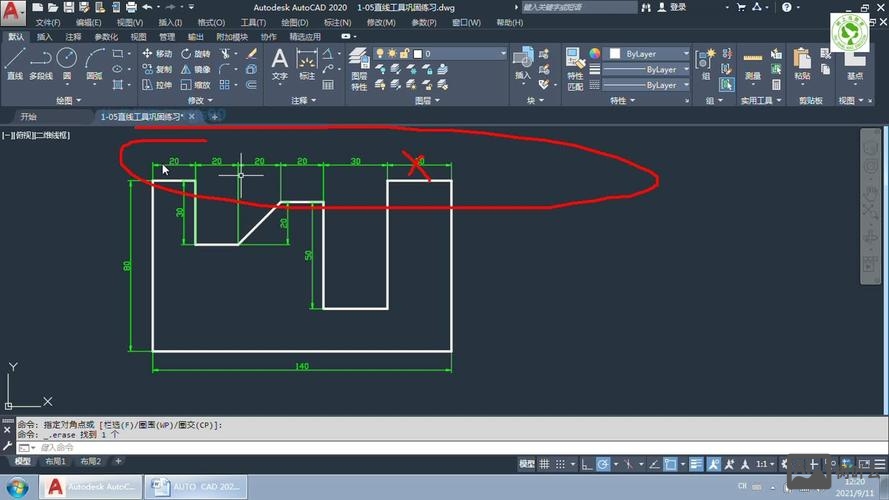Toggle the 模型 model space status button

[527, 464]
